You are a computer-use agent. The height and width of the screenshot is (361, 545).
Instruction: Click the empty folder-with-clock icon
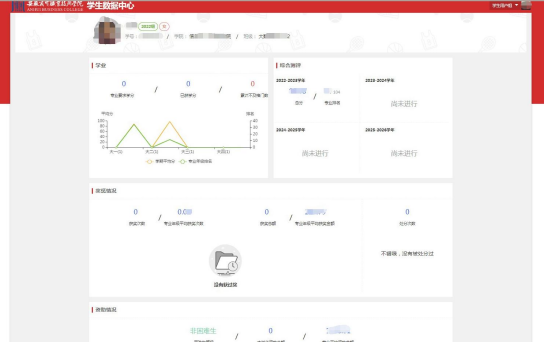click(225, 261)
